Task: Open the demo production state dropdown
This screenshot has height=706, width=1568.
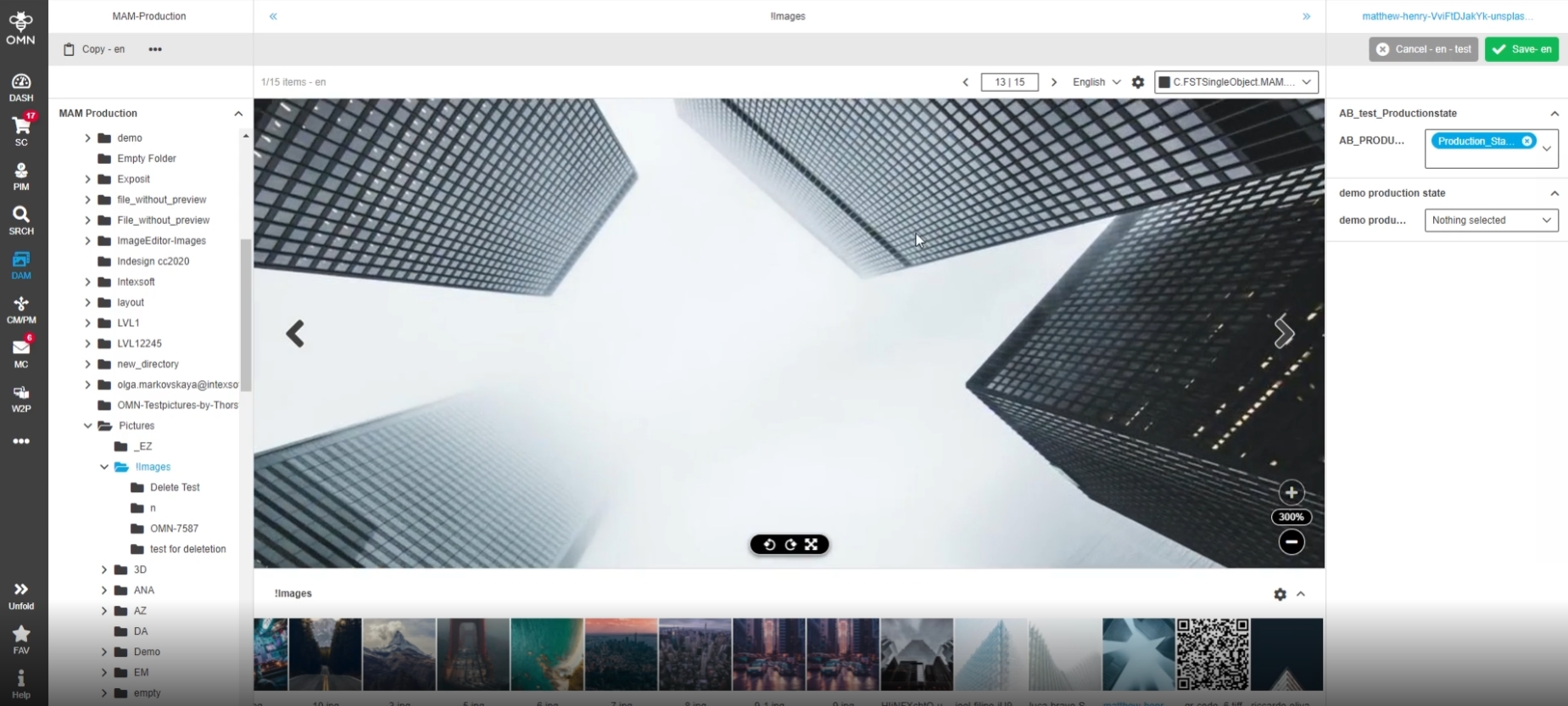Action: [1490, 221]
